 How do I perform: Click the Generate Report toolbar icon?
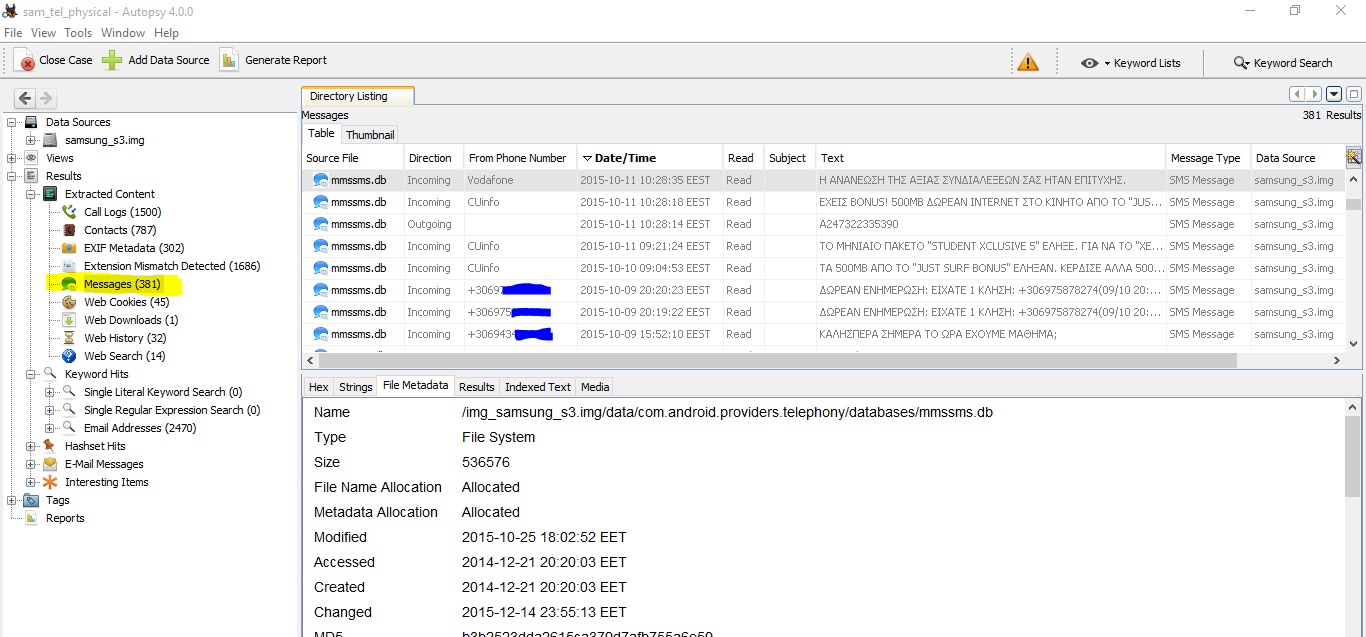[x=229, y=60]
